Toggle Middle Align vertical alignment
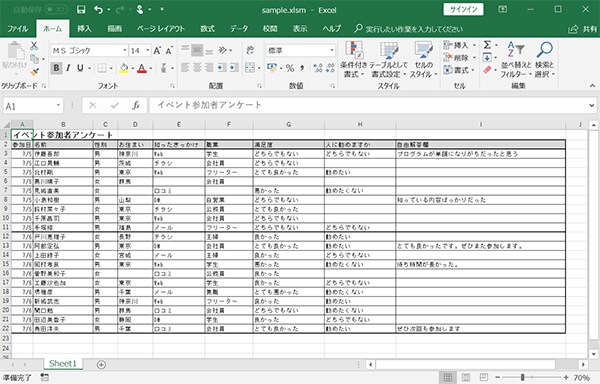600x384 pixels. pos(197,50)
